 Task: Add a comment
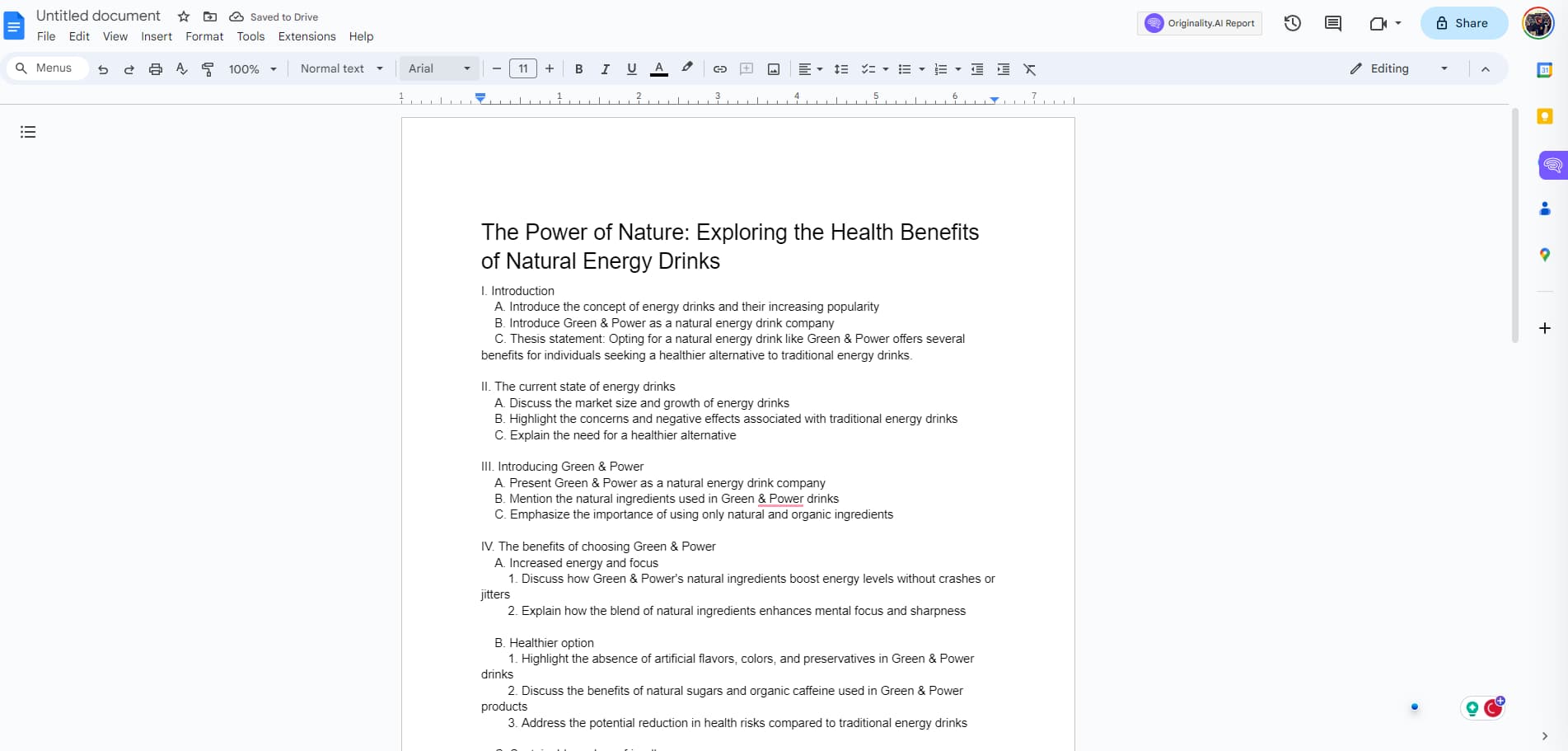746,68
